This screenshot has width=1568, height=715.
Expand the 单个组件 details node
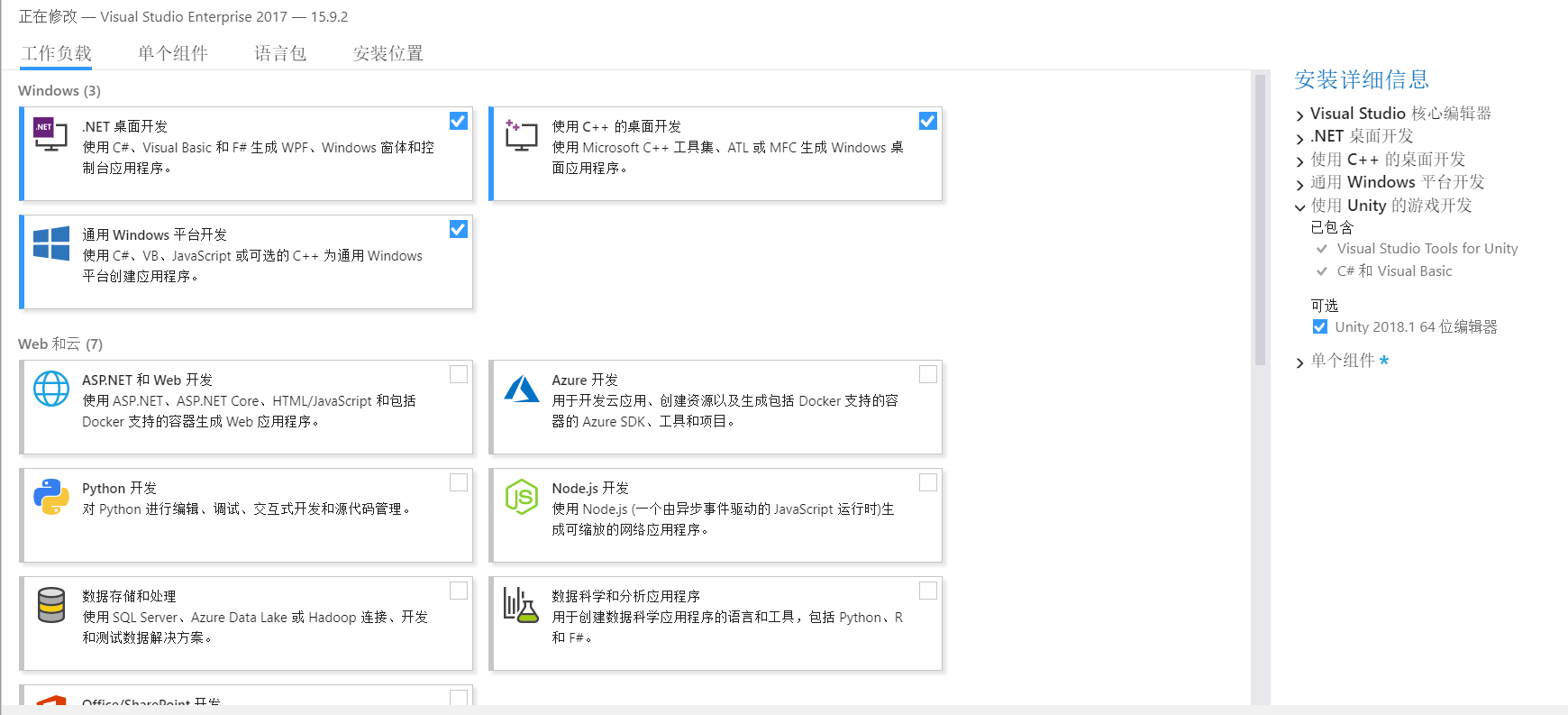click(x=1299, y=362)
